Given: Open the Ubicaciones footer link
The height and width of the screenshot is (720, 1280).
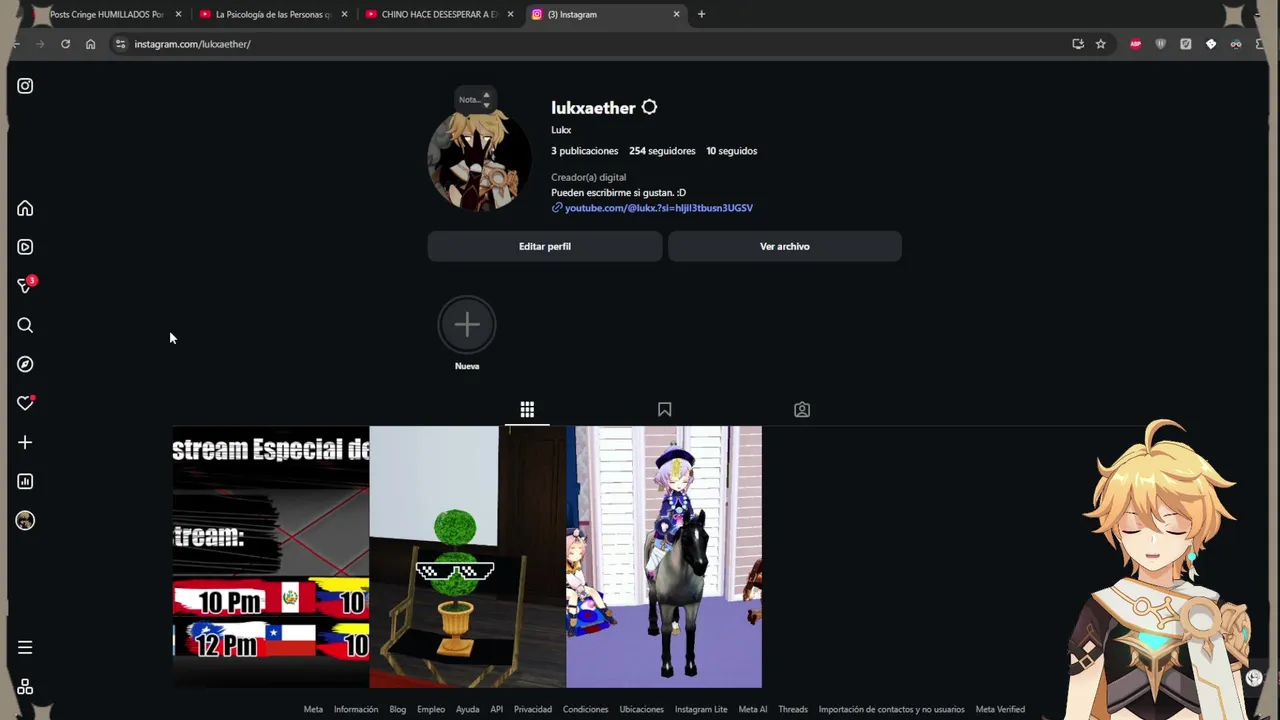Looking at the screenshot, I should click(x=642, y=709).
